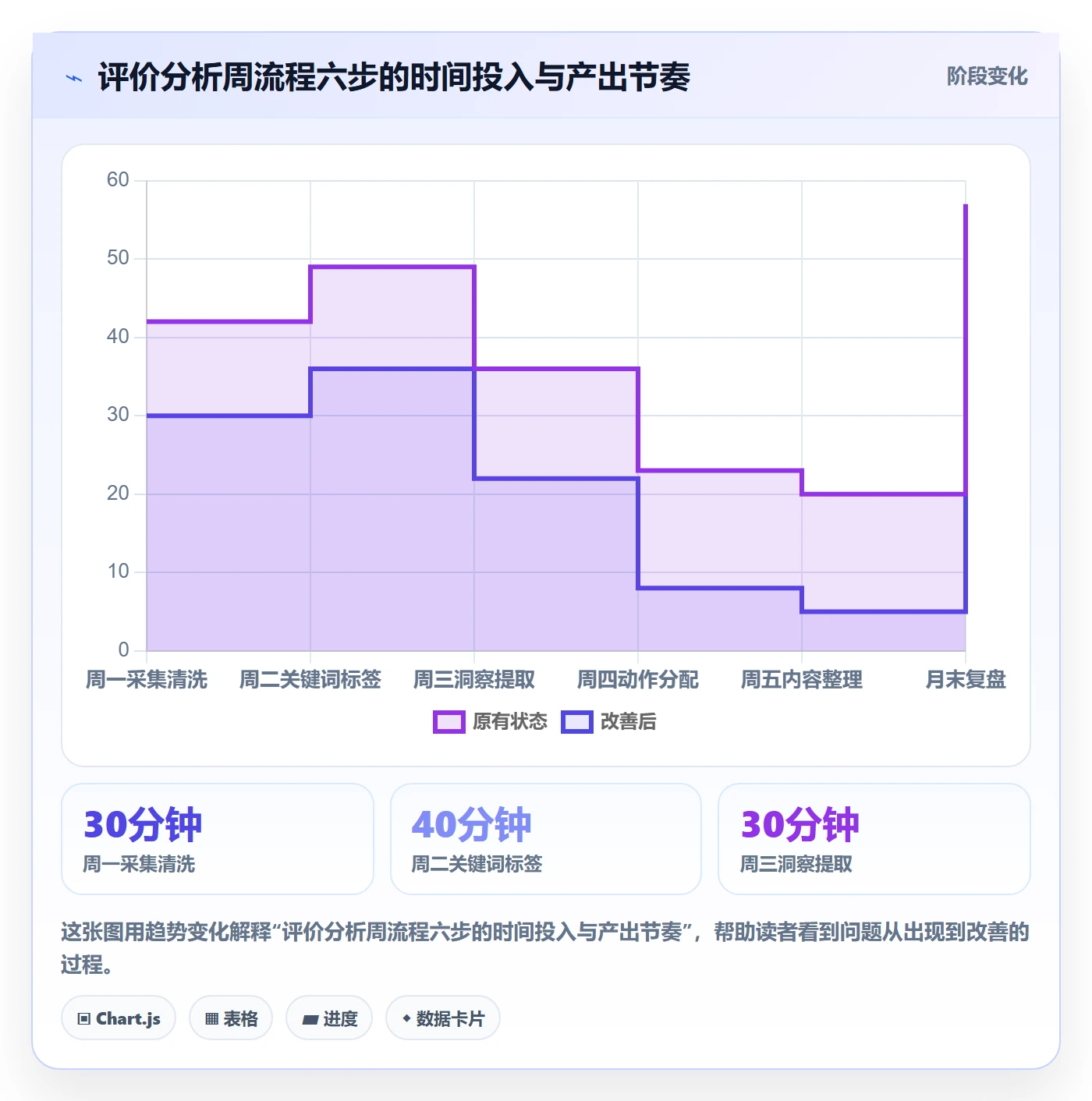Select the 进度 tag chip

(329, 1018)
